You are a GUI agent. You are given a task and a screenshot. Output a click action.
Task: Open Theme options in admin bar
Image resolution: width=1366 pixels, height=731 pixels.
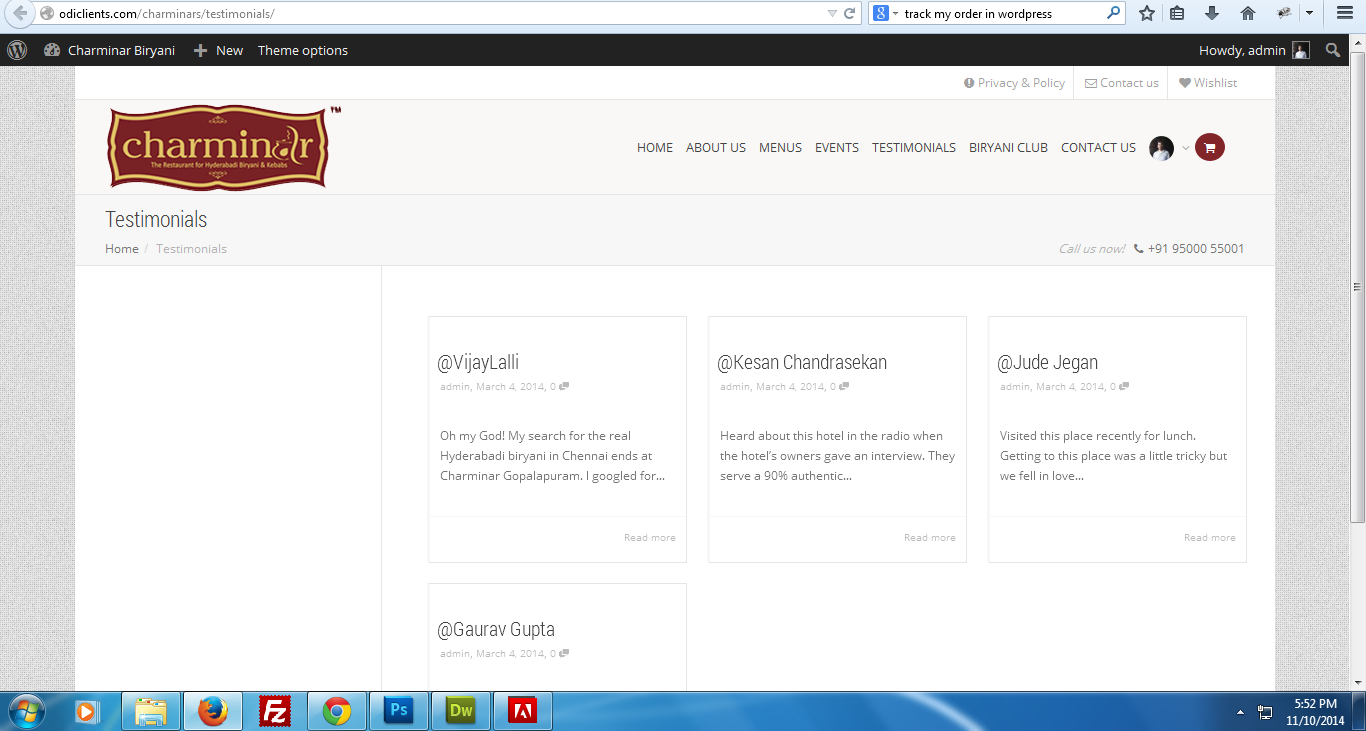click(302, 50)
